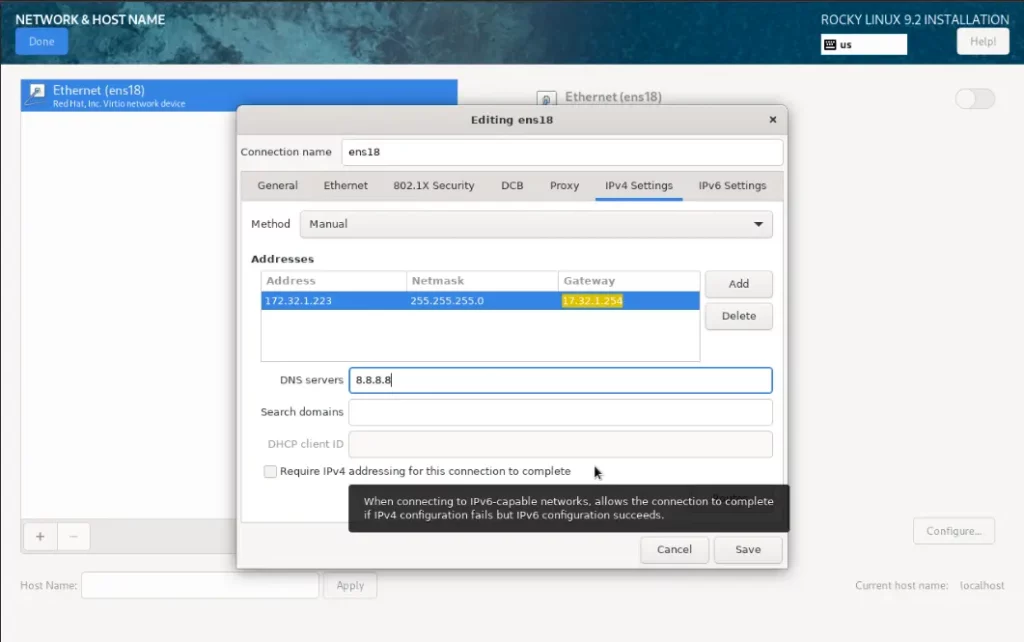Click the Add address button
This screenshot has height=642, width=1024.
(x=739, y=284)
